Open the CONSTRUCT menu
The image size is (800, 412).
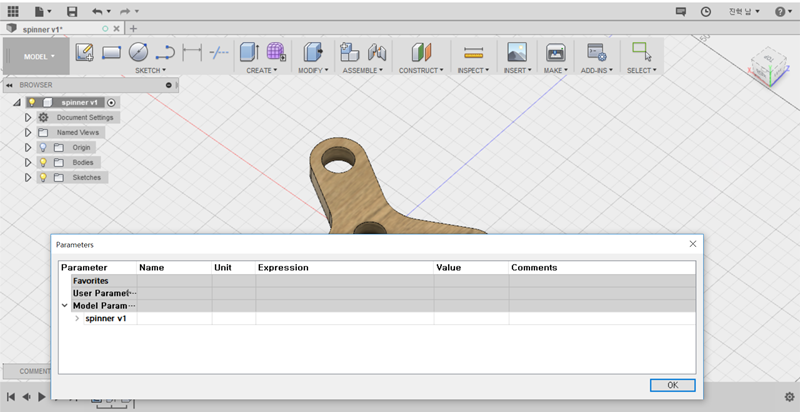coord(421,71)
